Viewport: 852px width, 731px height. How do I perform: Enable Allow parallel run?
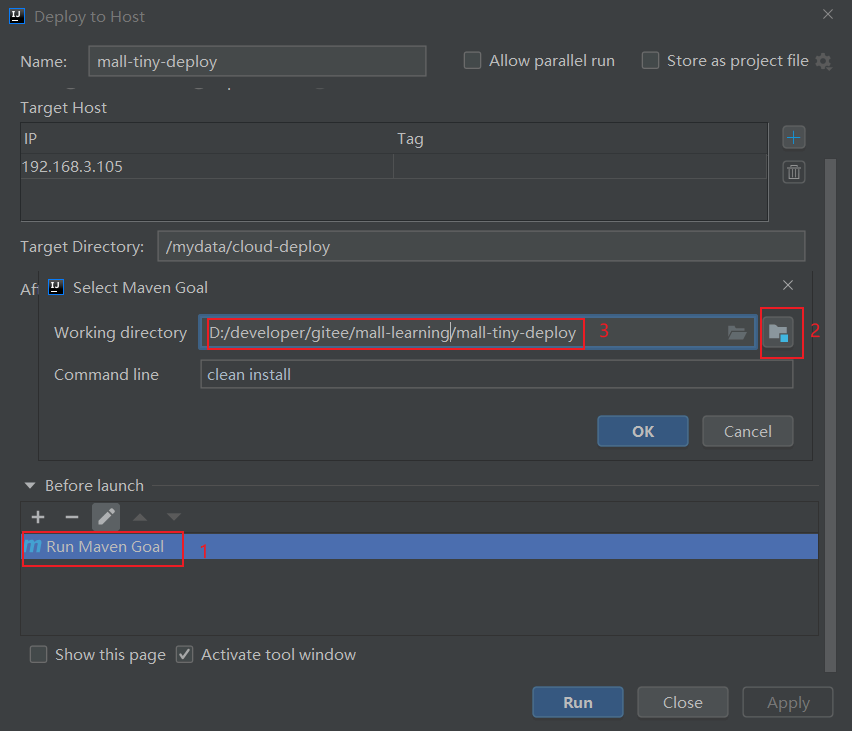tap(473, 61)
